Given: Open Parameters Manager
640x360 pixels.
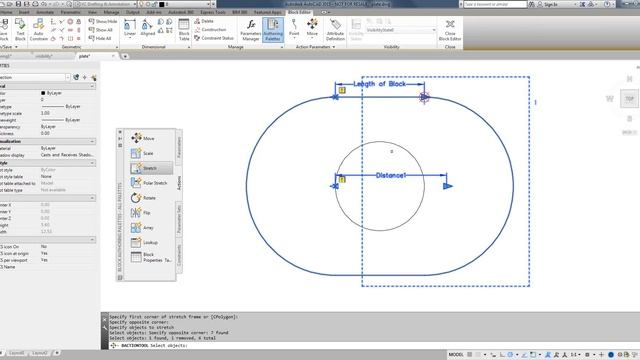Looking at the screenshot, I should point(251,29).
